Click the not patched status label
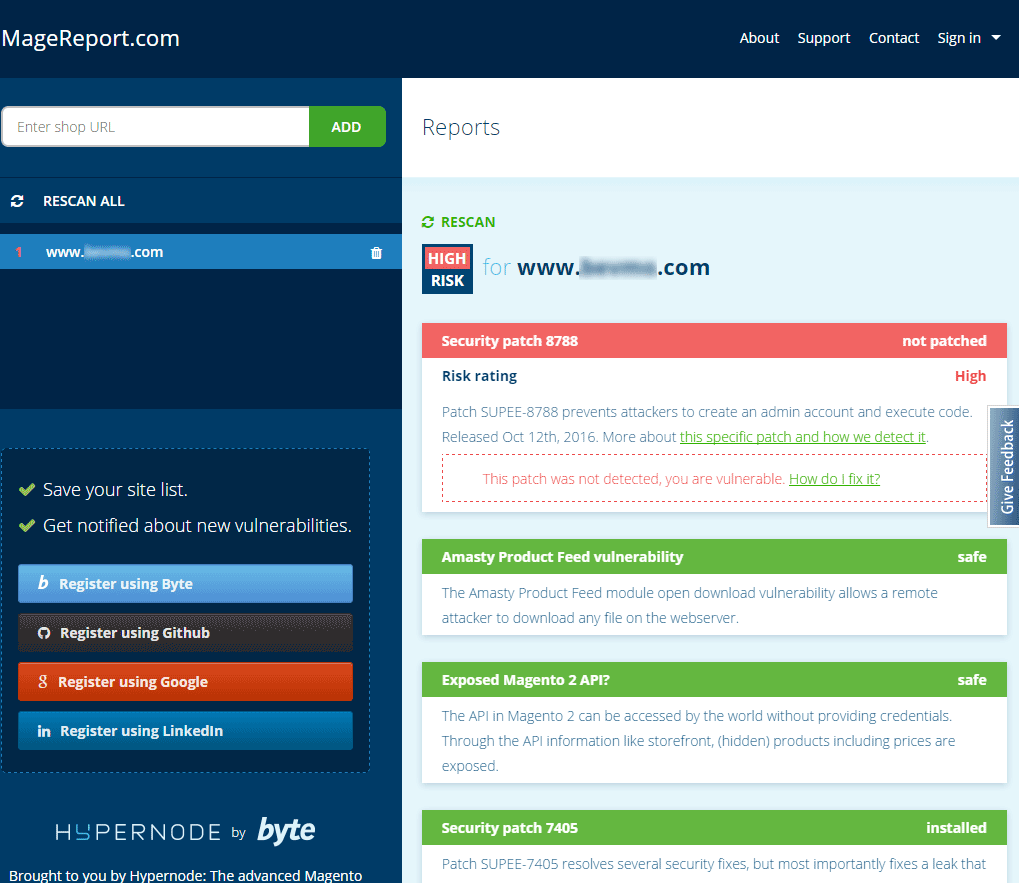 [x=944, y=340]
